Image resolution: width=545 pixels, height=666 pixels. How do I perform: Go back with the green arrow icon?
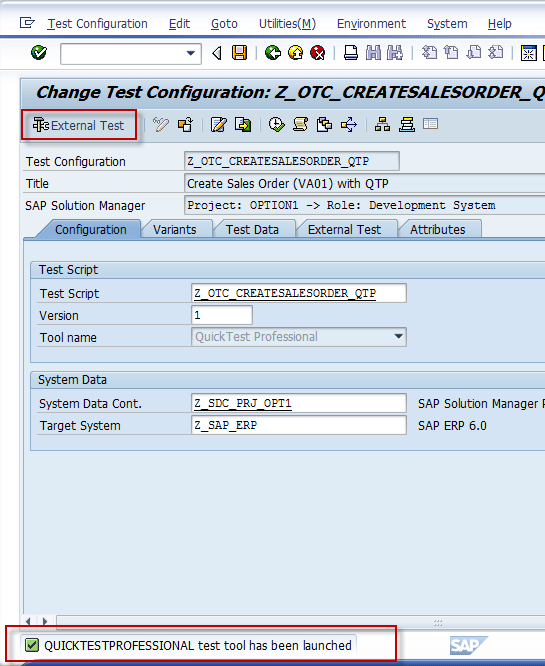272,53
